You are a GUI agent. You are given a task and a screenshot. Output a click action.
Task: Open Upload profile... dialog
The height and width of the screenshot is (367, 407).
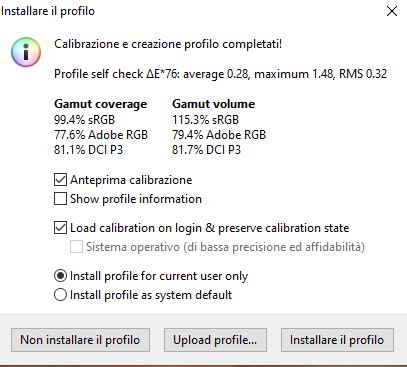click(215, 340)
